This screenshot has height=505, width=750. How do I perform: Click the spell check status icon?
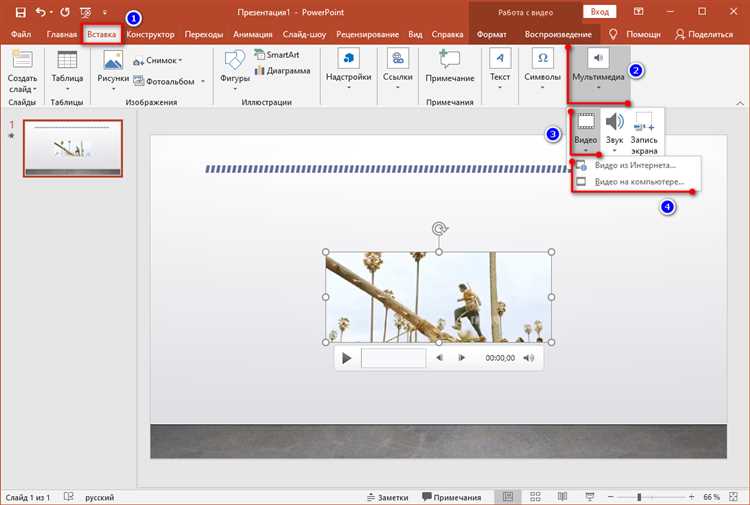click(x=69, y=497)
